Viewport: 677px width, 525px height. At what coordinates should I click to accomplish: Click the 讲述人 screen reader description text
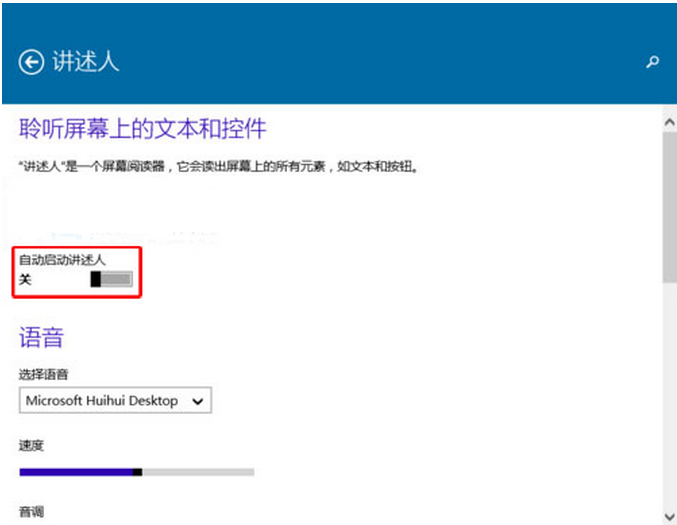pos(218,167)
